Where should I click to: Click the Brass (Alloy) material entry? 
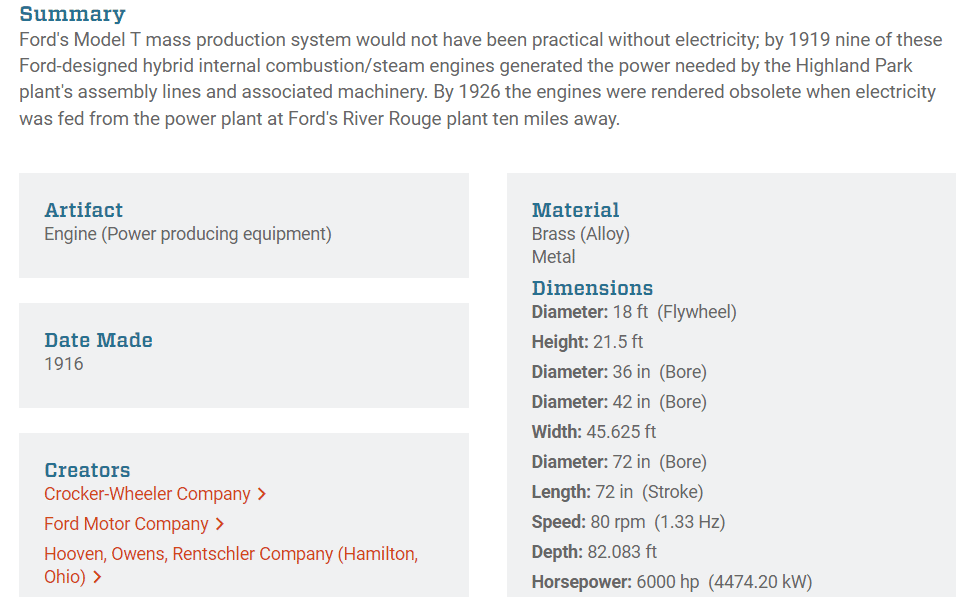tap(580, 234)
